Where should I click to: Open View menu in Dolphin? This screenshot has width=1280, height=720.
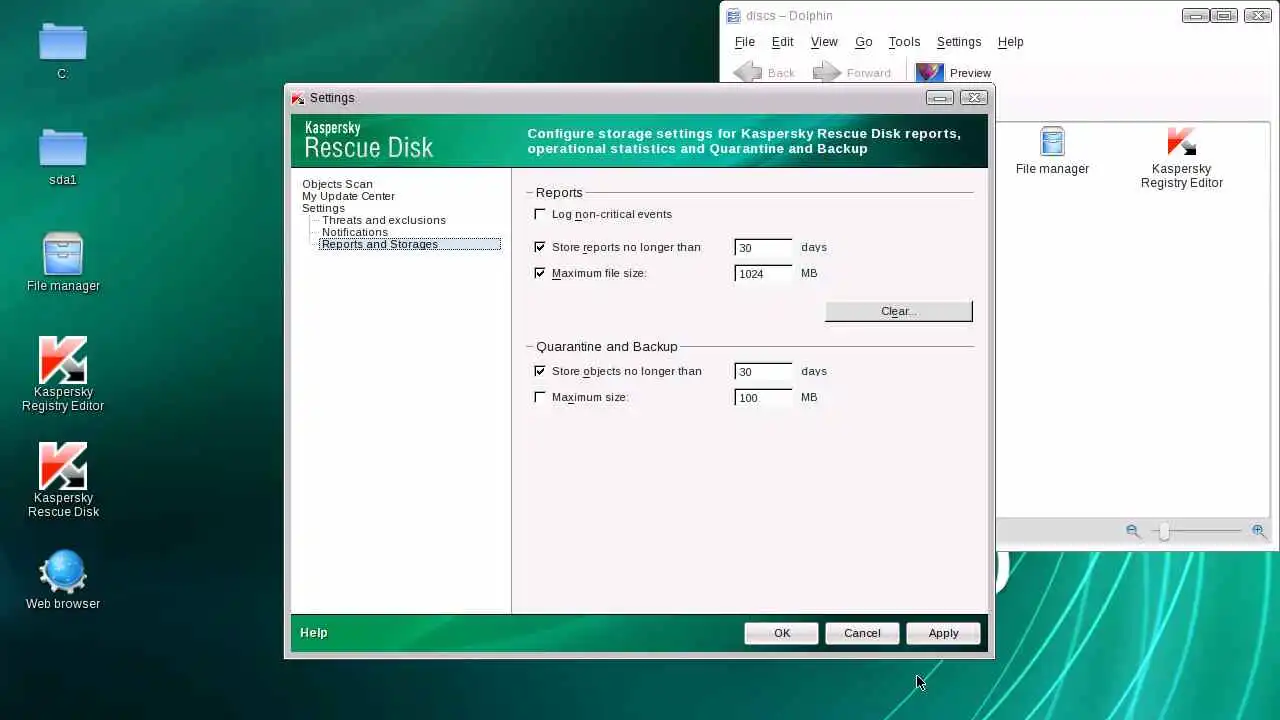pyautogui.click(x=824, y=42)
